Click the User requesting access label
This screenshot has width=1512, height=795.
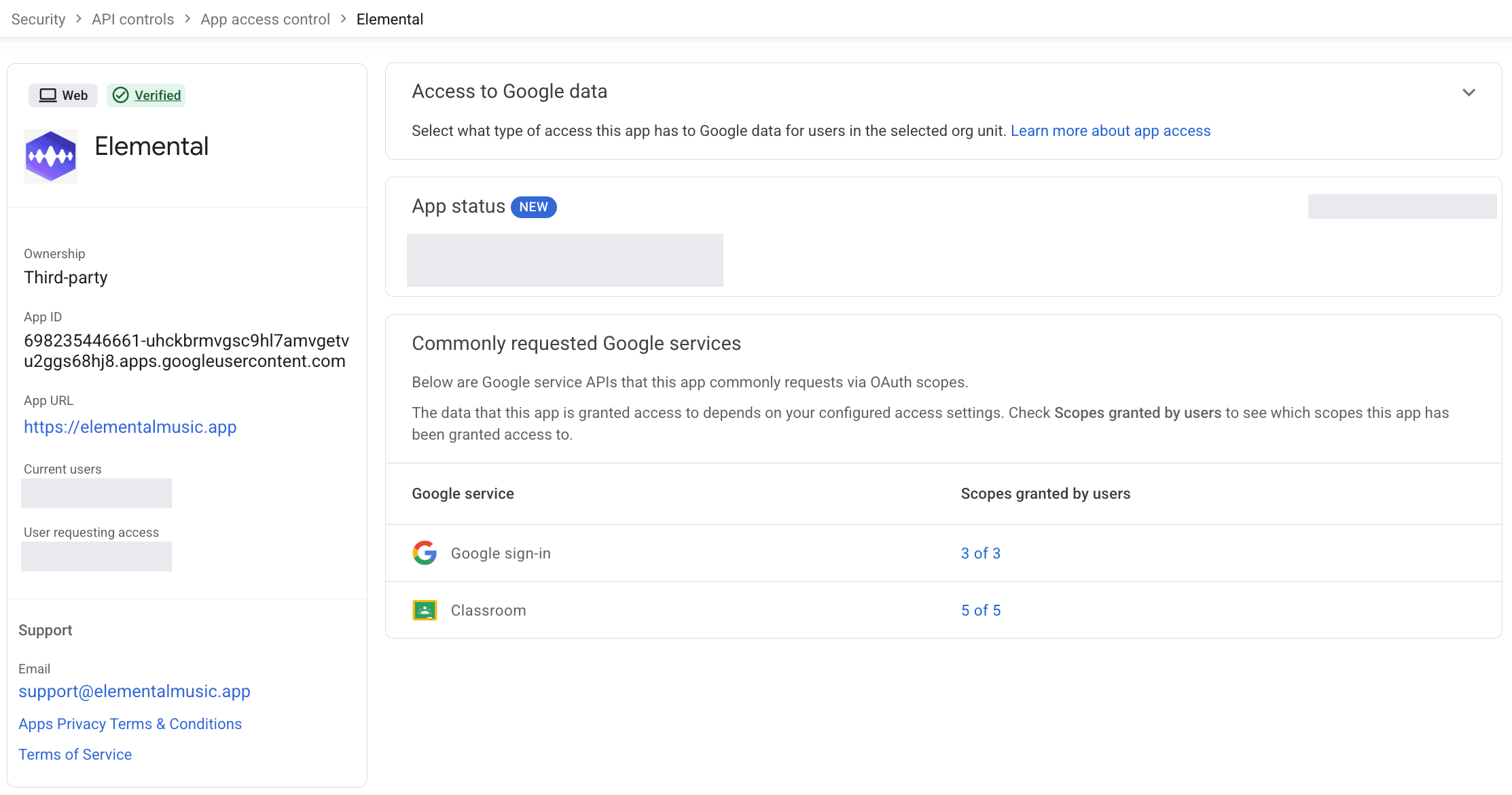coord(91,532)
